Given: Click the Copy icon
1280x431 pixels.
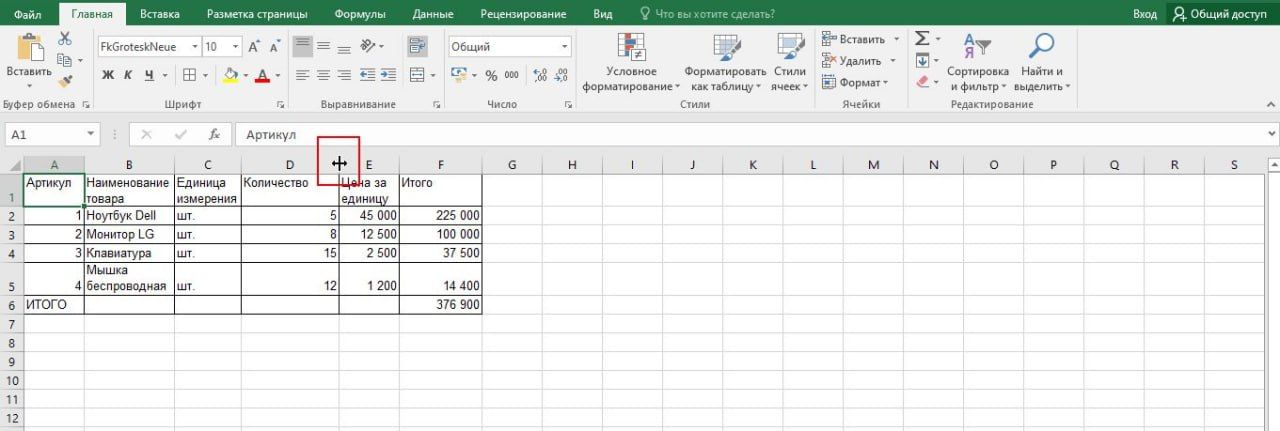Looking at the screenshot, I should tap(65, 60).
